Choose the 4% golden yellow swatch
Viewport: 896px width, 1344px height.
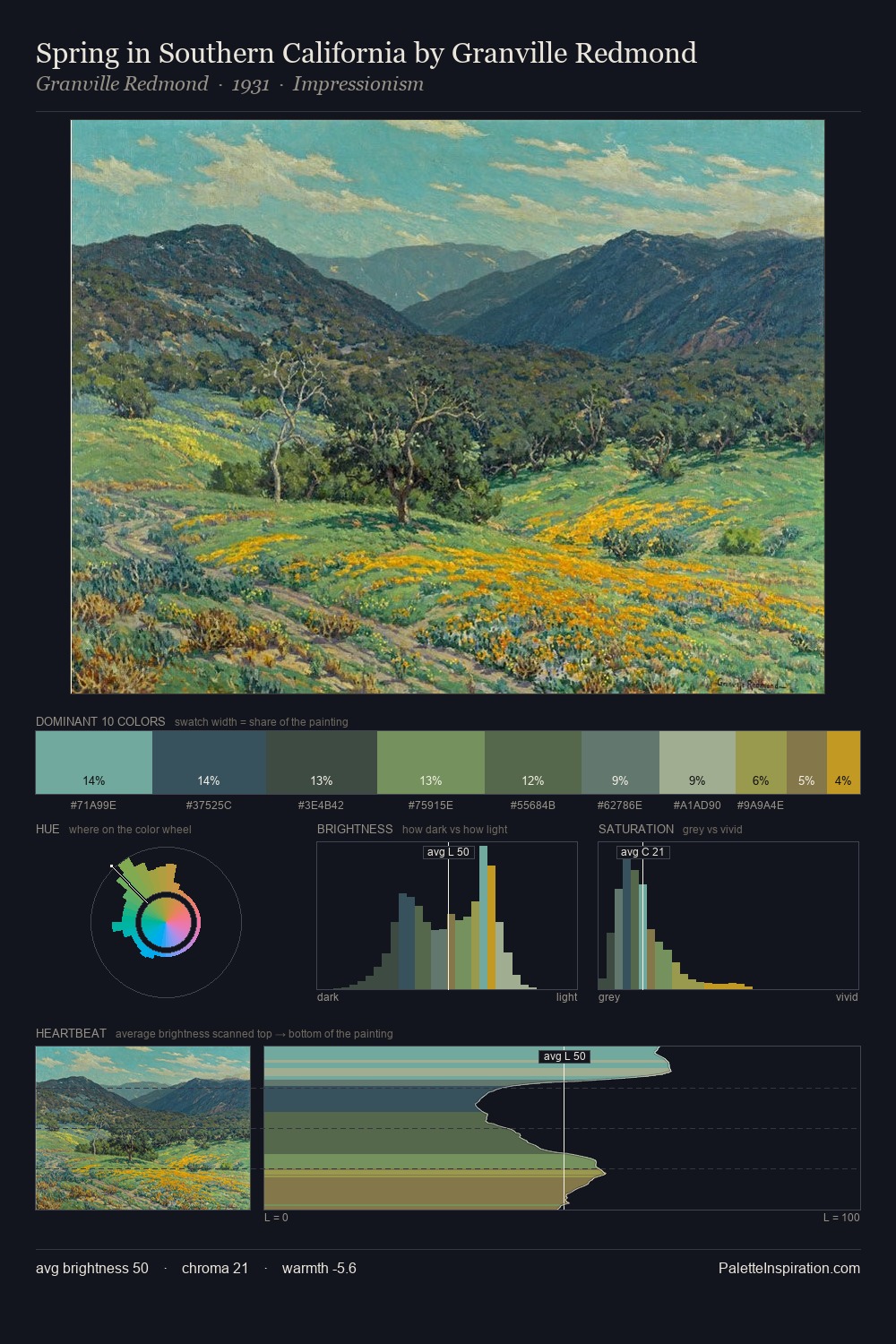[843, 762]
